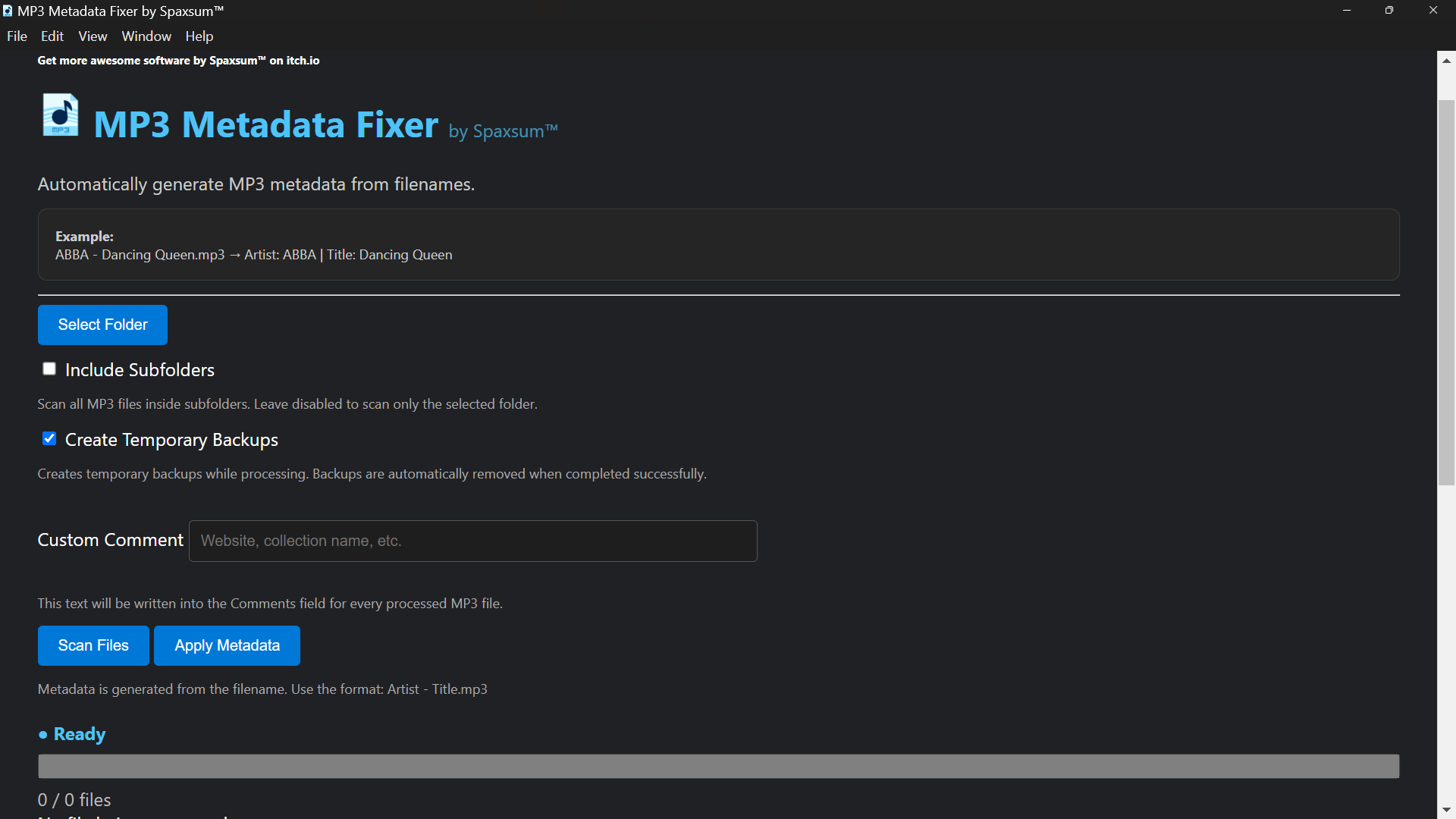Click the MP3 file logo icon
The image size is (1456, 819).
click(61, 115)
